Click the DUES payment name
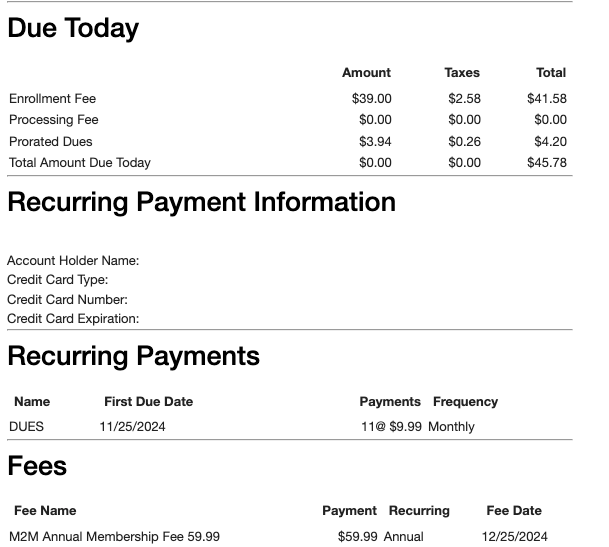 27,427
